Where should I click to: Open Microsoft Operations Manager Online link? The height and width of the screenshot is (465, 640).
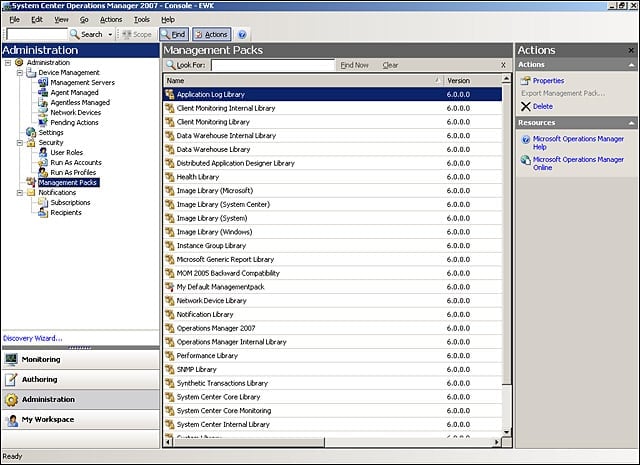point(578,164)
